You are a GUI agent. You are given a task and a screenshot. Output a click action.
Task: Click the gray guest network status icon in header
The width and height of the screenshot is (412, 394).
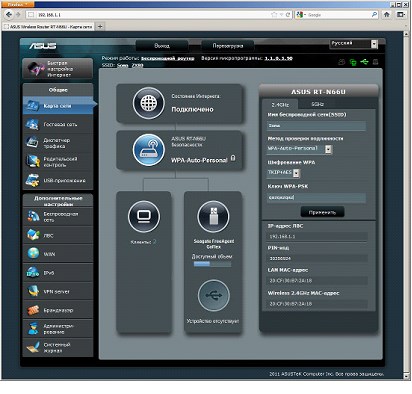pyautogui.click(x=342, y=62)
